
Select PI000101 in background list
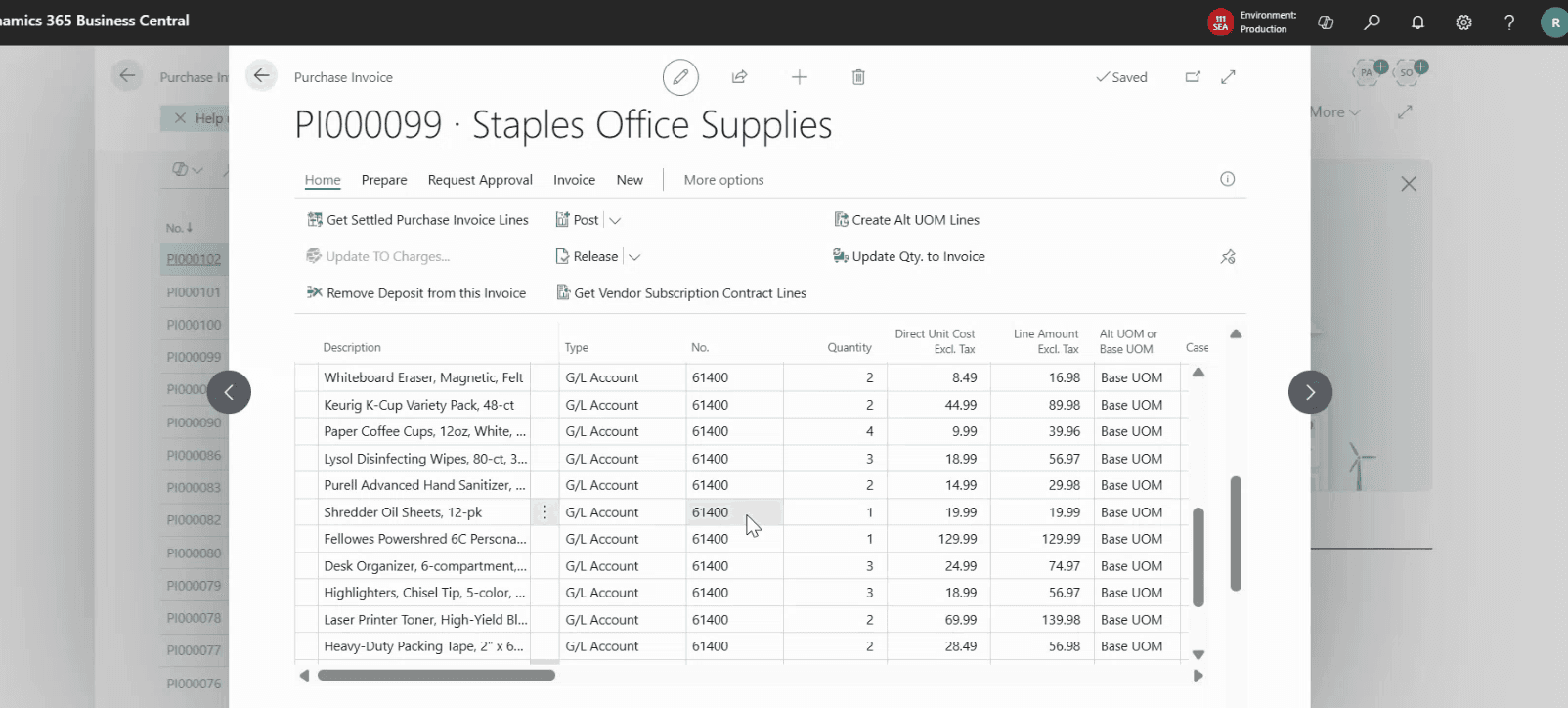tap(194, 291)
